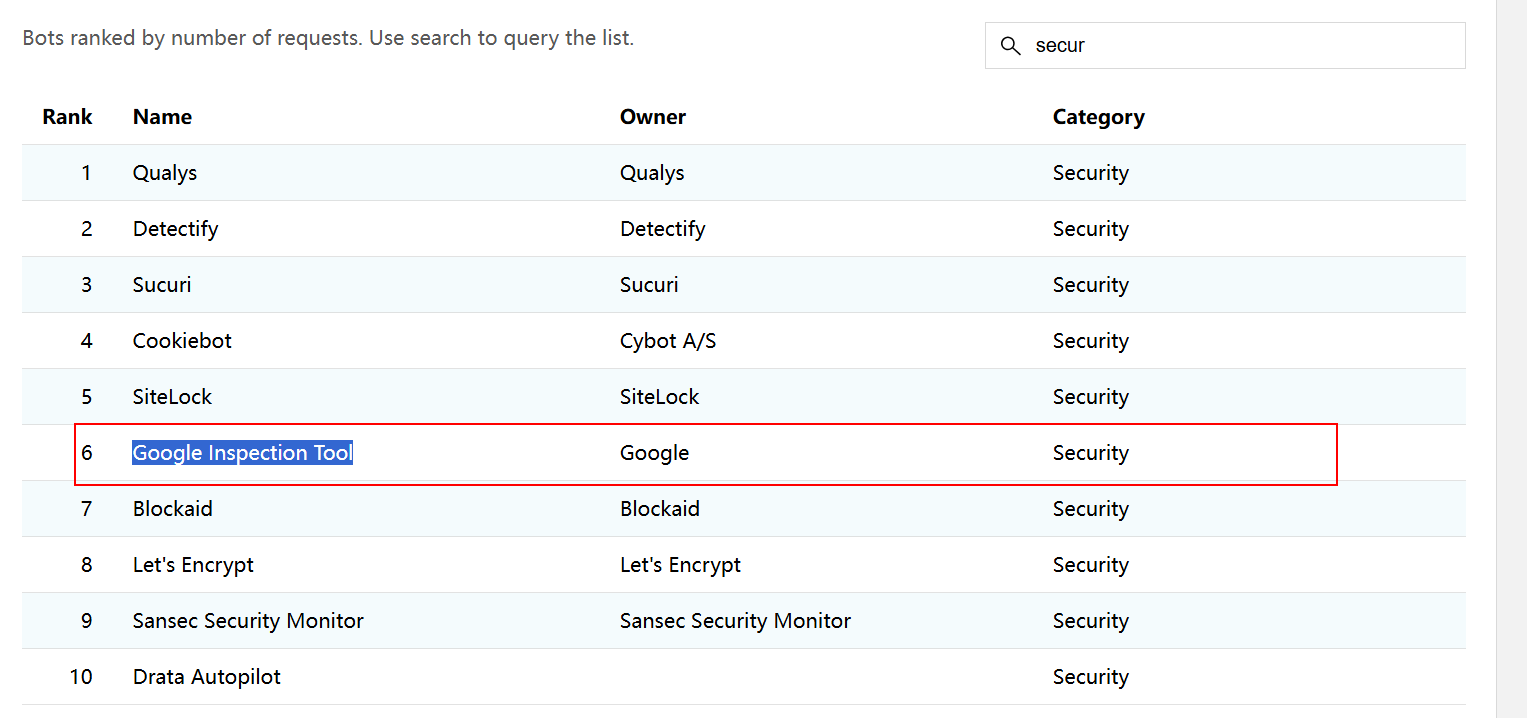Click the Google owner cell
1527x718 pixels.
click(x=654, y=453)
